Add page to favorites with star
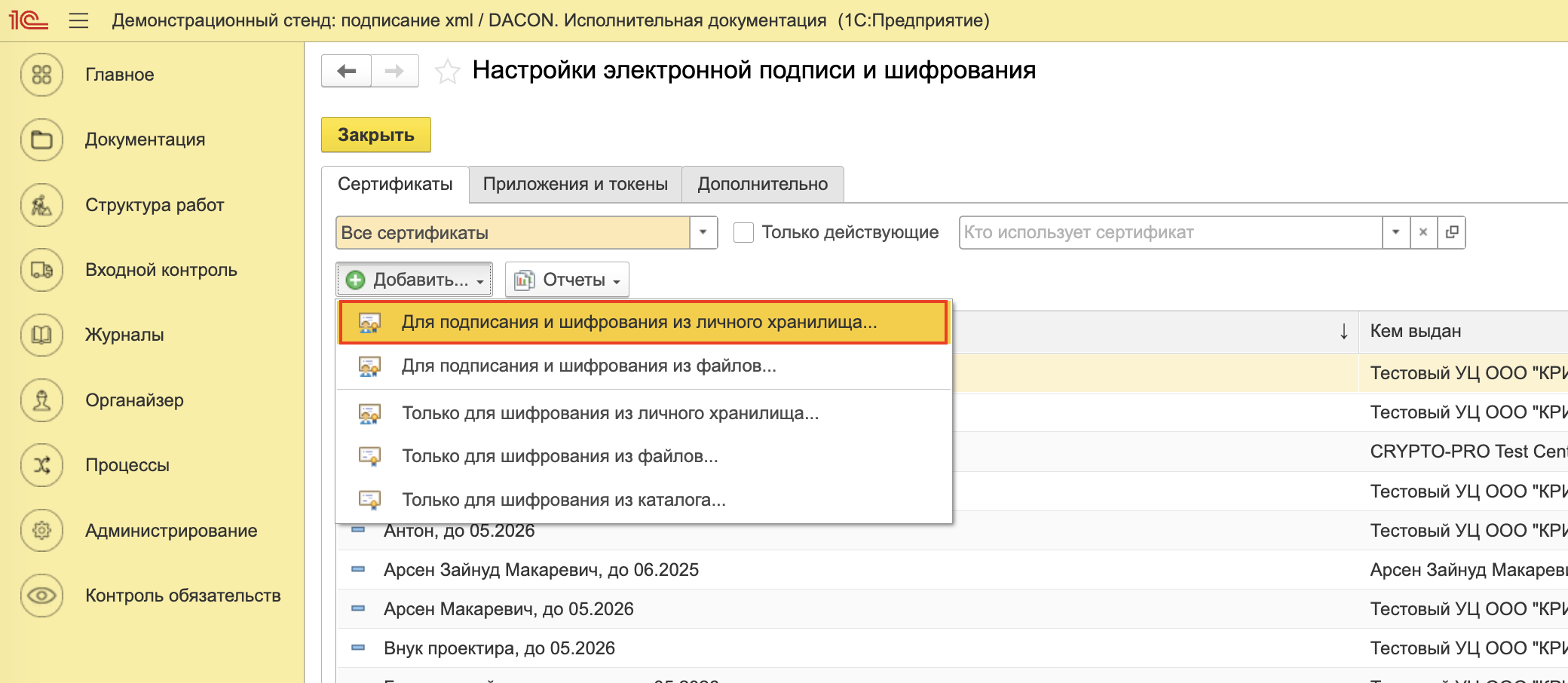The height and width of the screenshot is (683, 1568). click(447, 72)
